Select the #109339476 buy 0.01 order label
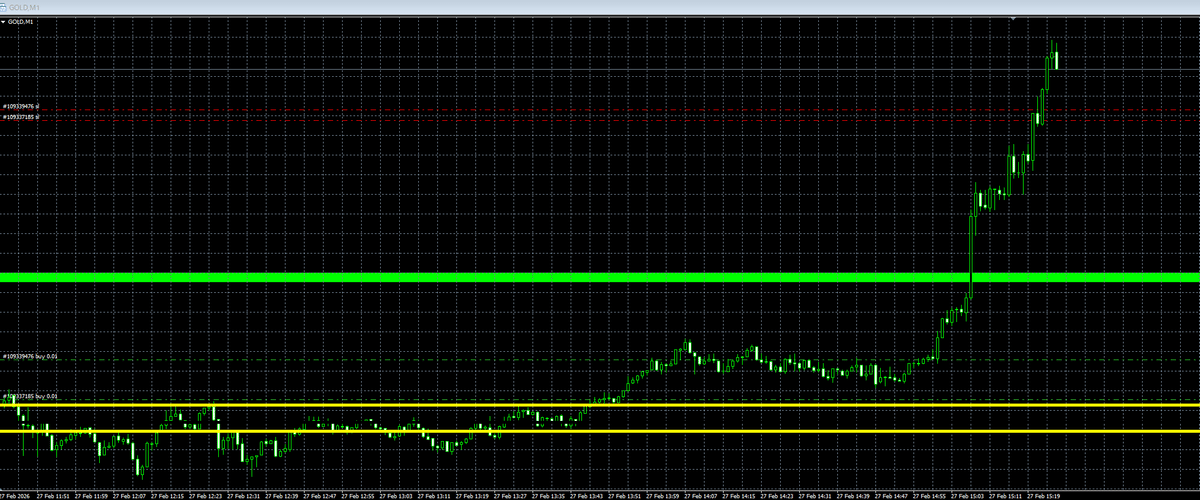This screenshot has height=500, width=1200. coord(31,356)
